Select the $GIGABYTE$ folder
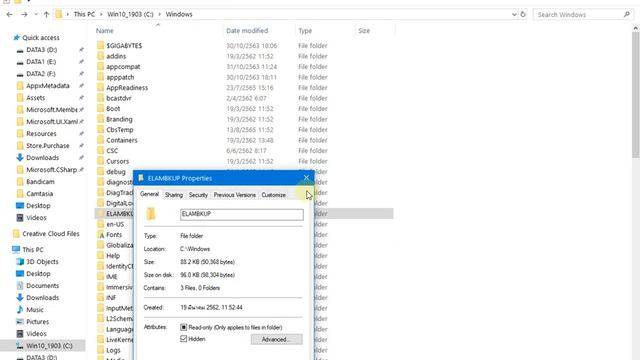640x360 pixels. point(124,46)
